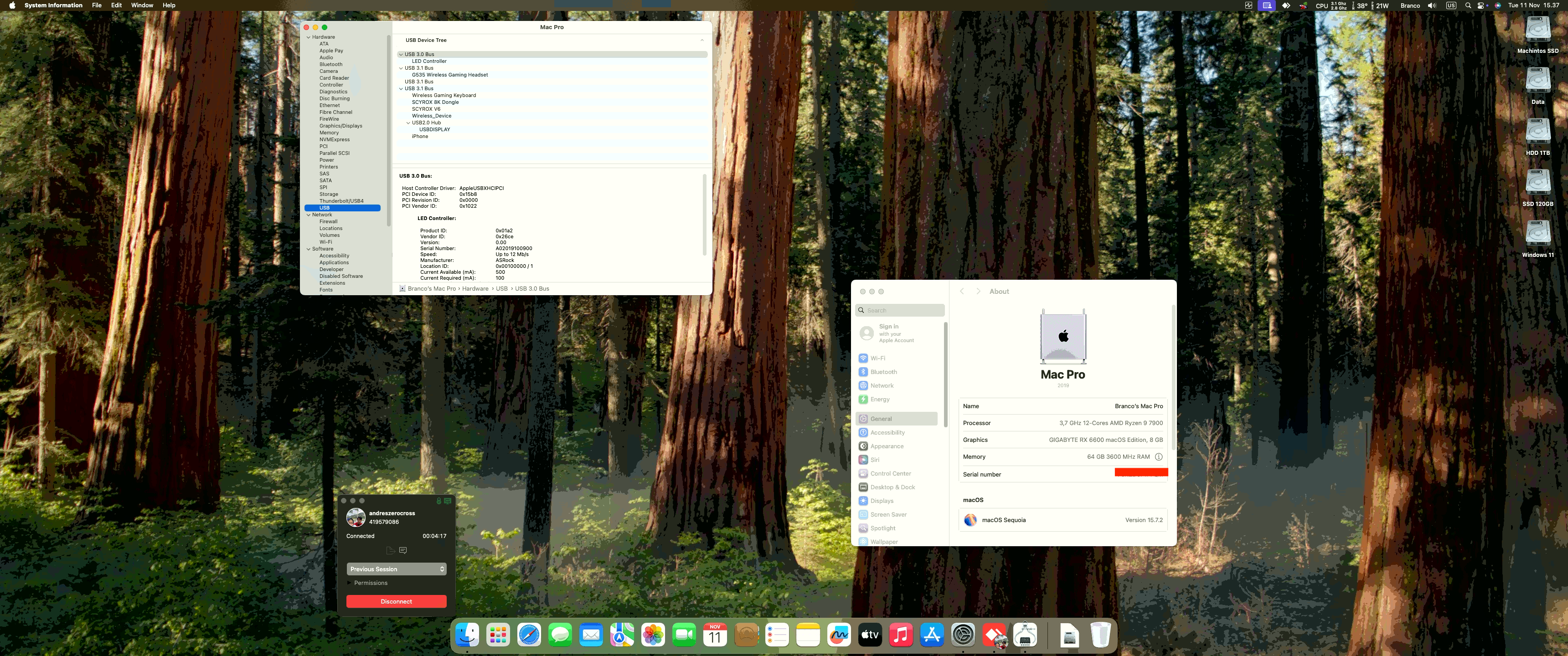Open Notes app in the Dock
The width and height of the screenshot is (1568, 656).
point(808,635)
